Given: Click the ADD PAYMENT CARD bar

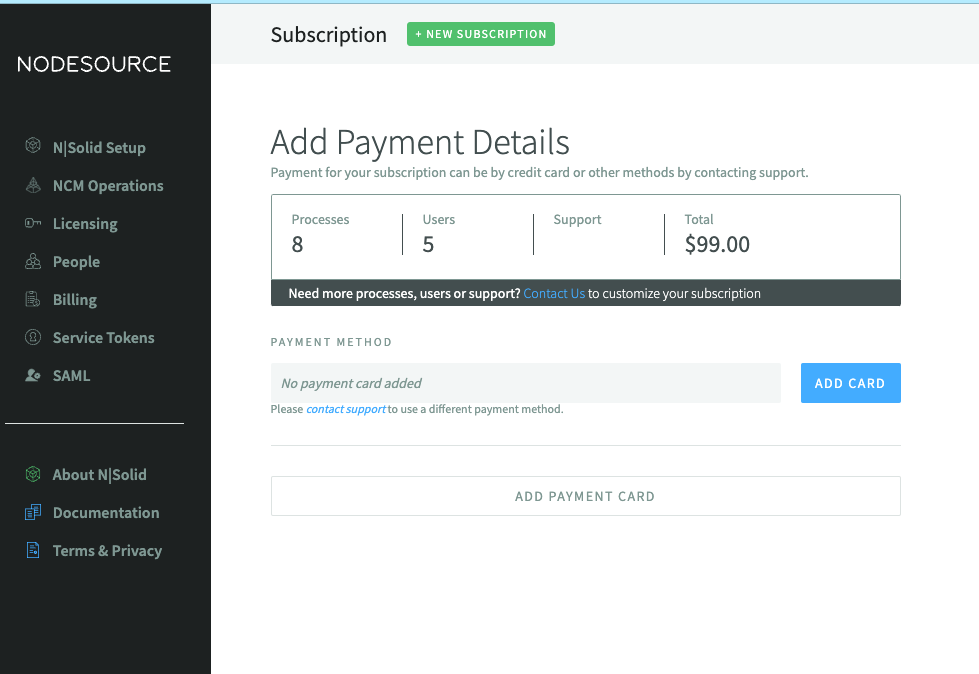Looking at the screenshot, I should pos(585,495).
